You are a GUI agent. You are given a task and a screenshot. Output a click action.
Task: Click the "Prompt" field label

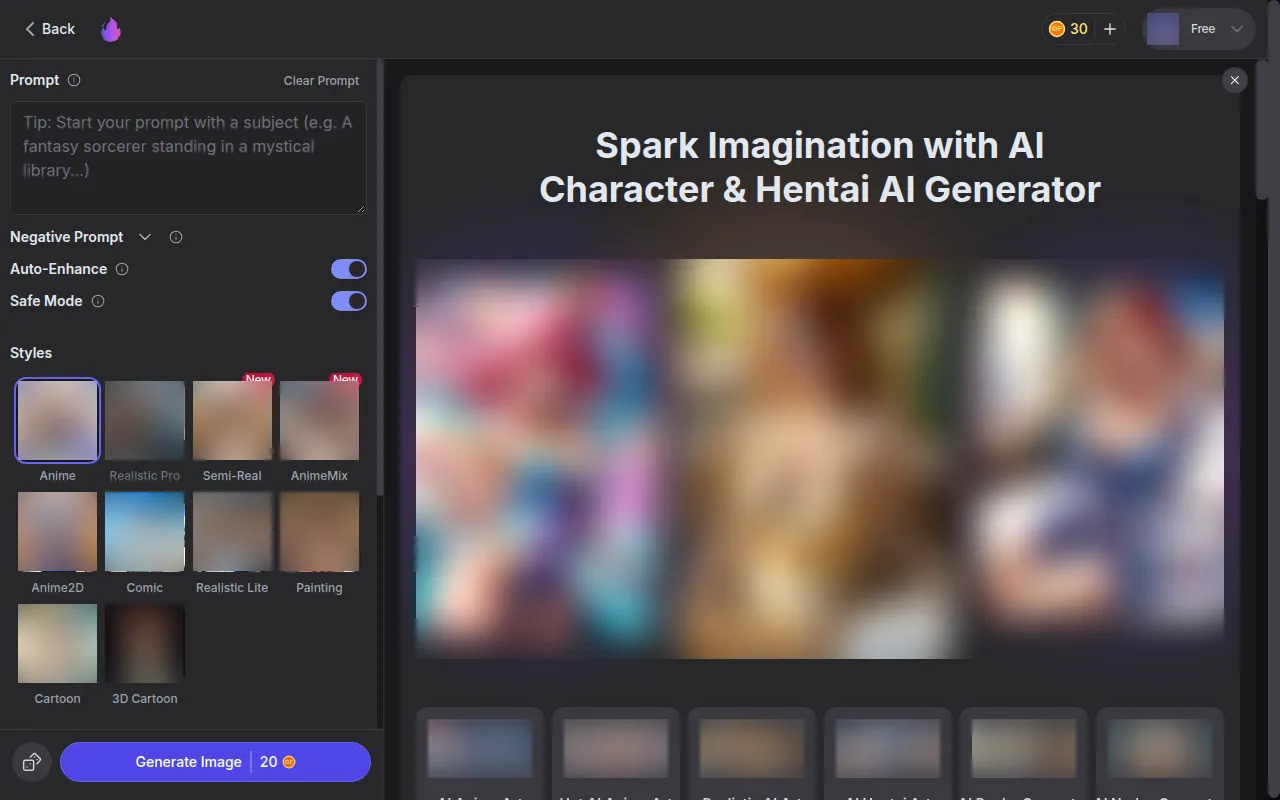[x=35, y=80]
